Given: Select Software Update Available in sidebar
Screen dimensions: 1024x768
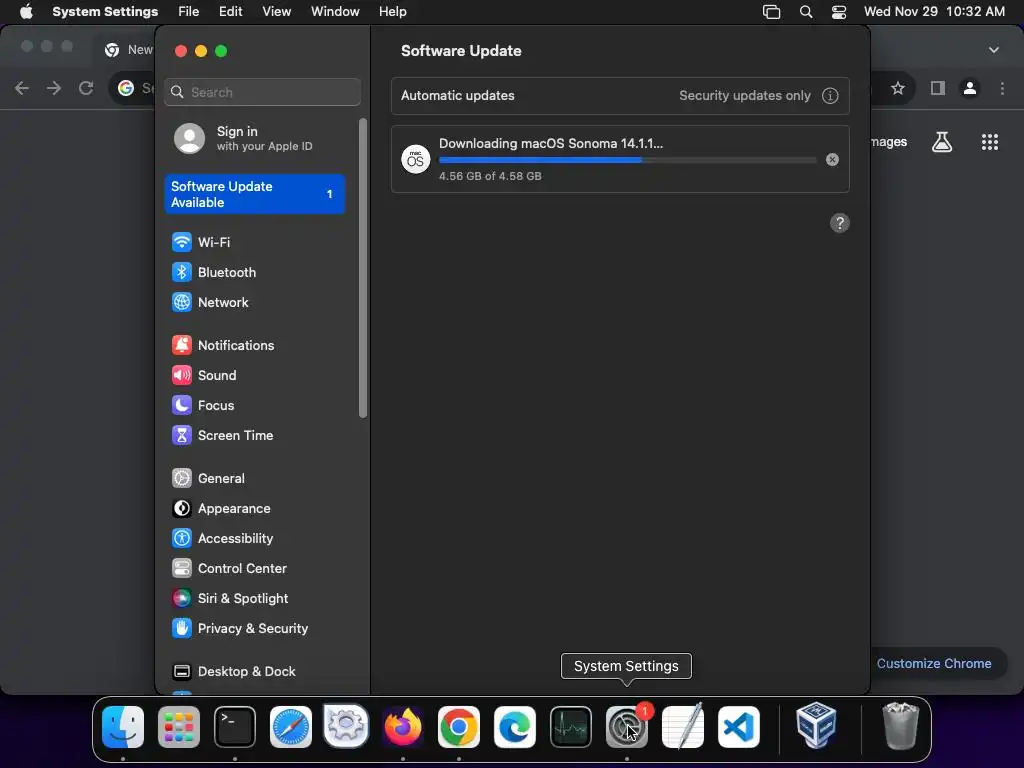Looking at the screenshot, I should tap(255, 195).
